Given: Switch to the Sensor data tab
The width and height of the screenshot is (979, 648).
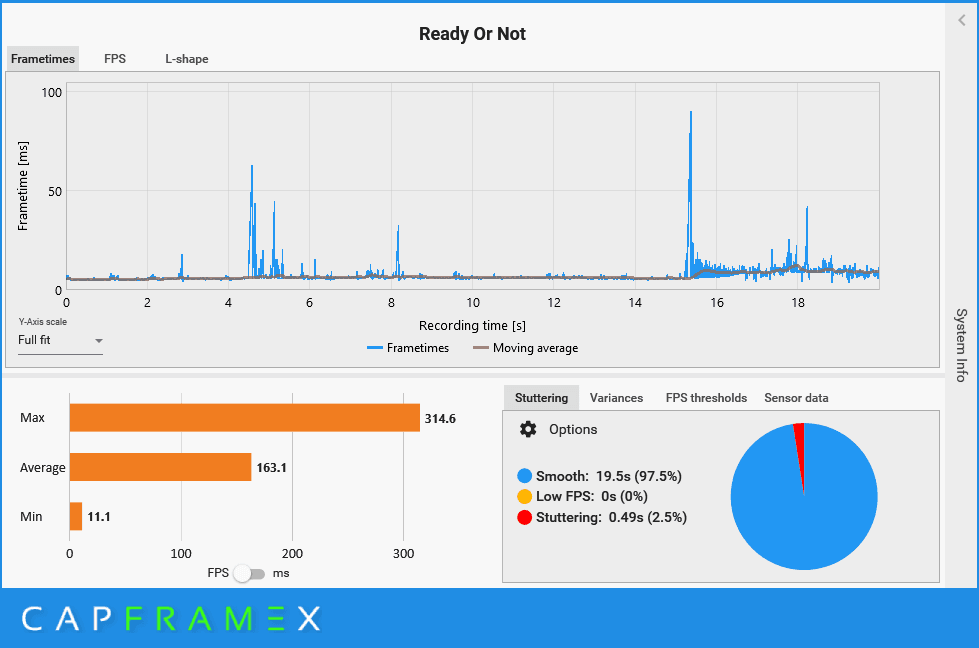Looking at the screenshot, I should pyautogui.click(x=796, y=398).
